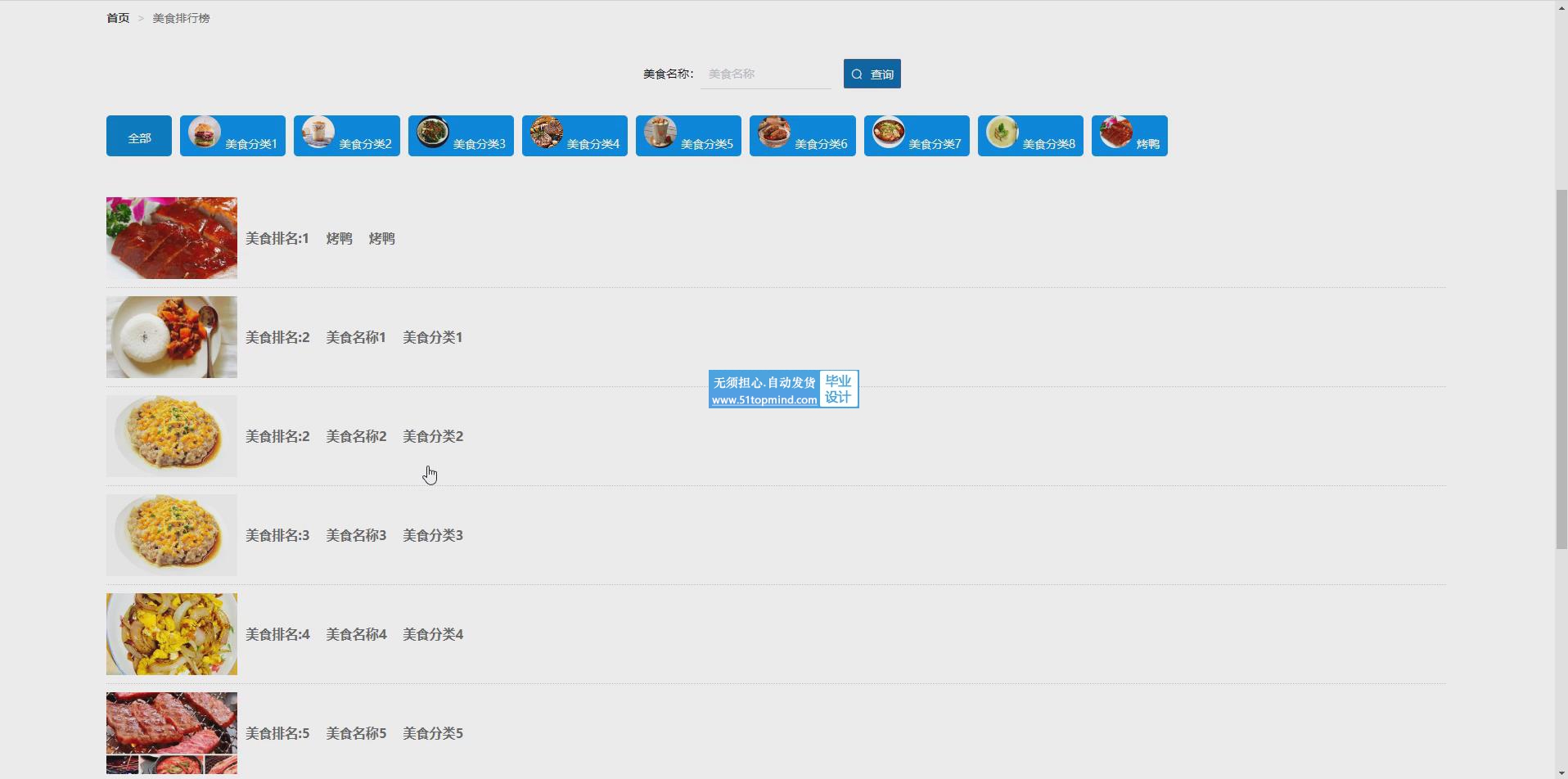Image resolution: width=1568 pixels, height=779 pixels.
Task: Filter by 美食分类5 label
Action: coord(707,144)
